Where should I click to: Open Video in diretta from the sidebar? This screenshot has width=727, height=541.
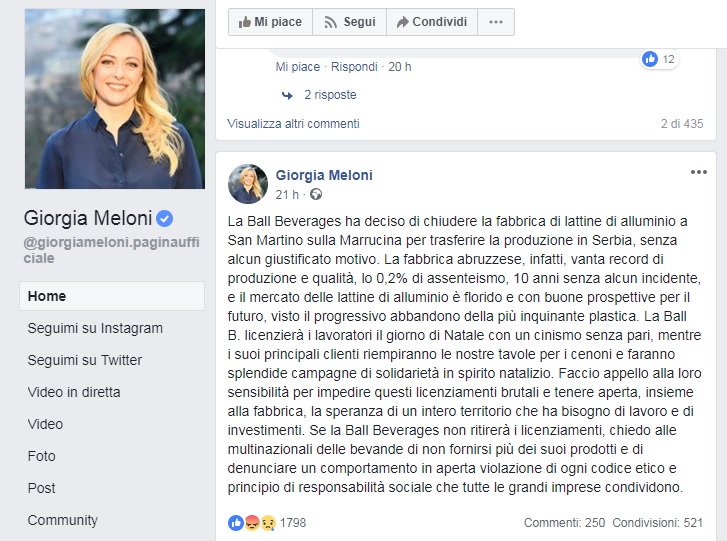click(x=74, y=392)
